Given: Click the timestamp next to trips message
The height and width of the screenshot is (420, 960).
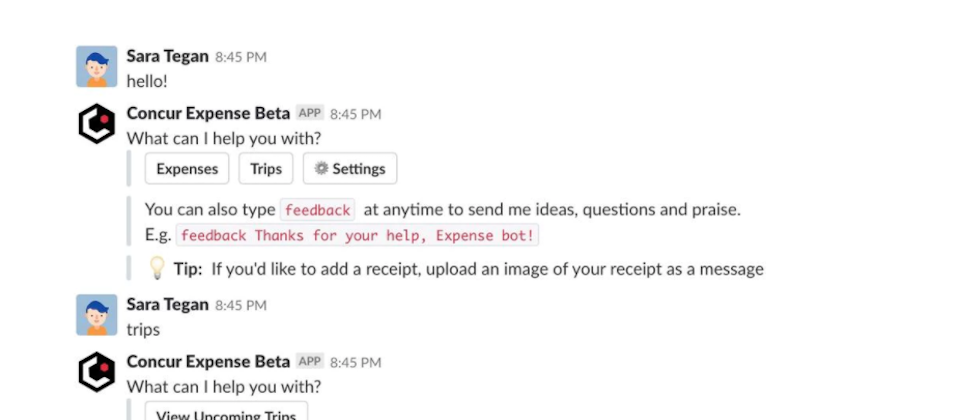Looking at the screenshot, I should coord(241,306).
